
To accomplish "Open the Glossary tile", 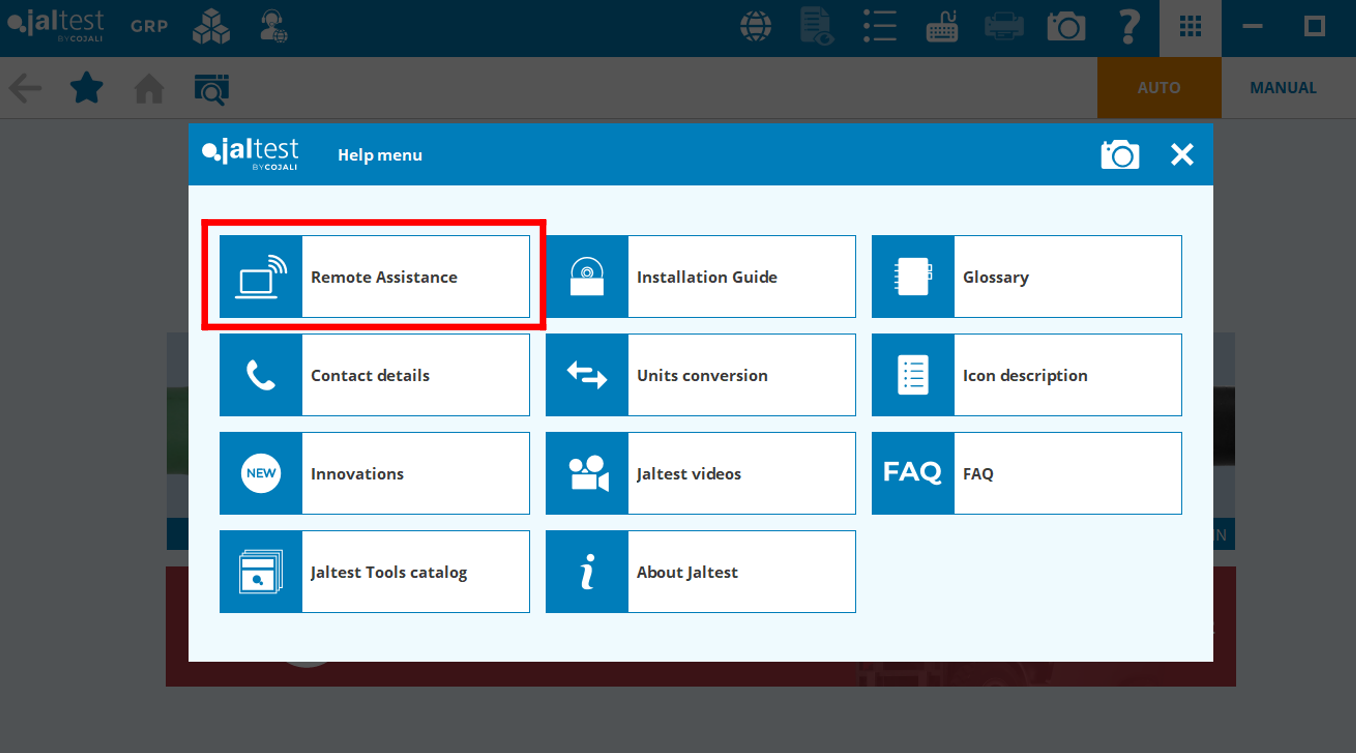I will [1026, 277].
